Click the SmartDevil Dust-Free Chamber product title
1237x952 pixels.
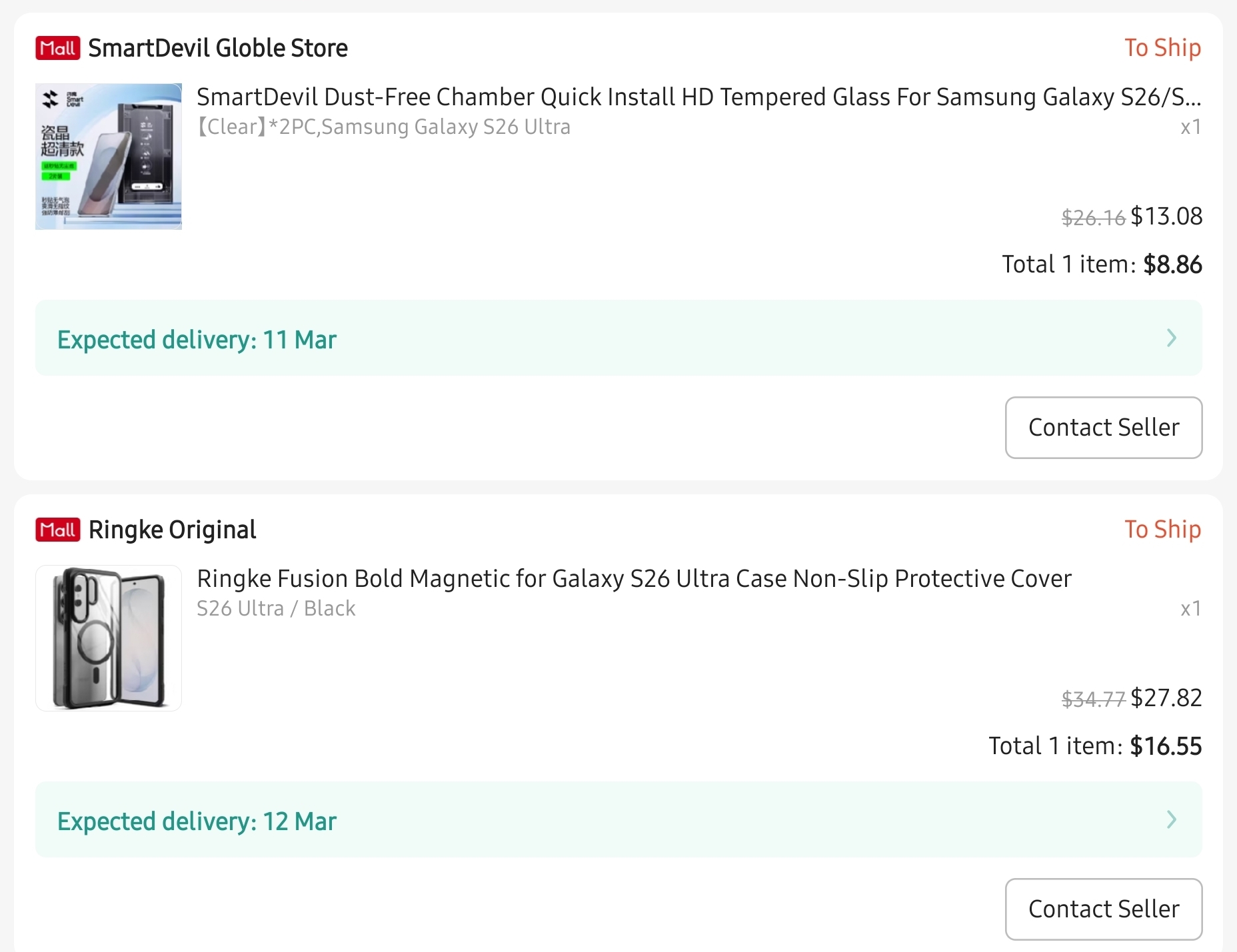pyautogui.click(x=698, y=97)
